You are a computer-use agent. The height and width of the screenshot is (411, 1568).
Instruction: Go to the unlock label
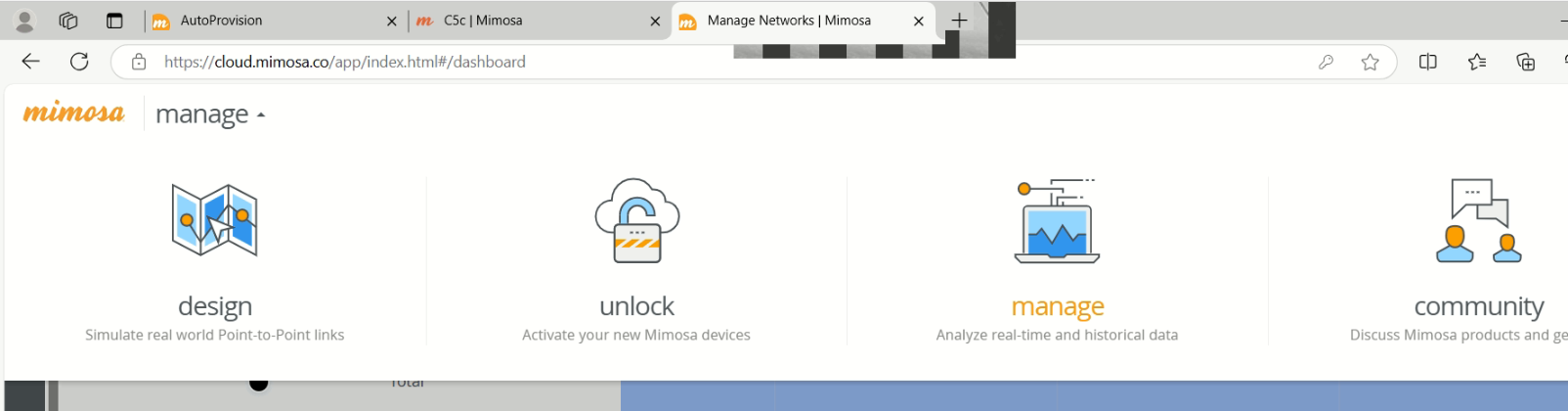636,306
